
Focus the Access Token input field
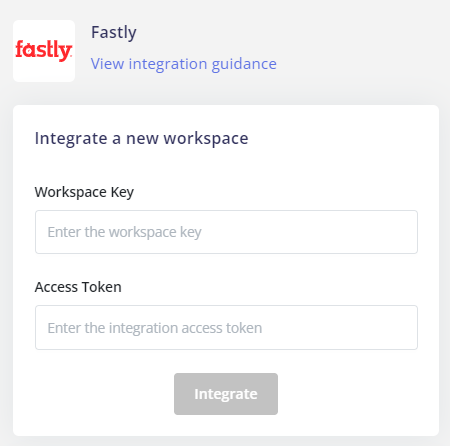pyautogui.click(x=226, y=327)
